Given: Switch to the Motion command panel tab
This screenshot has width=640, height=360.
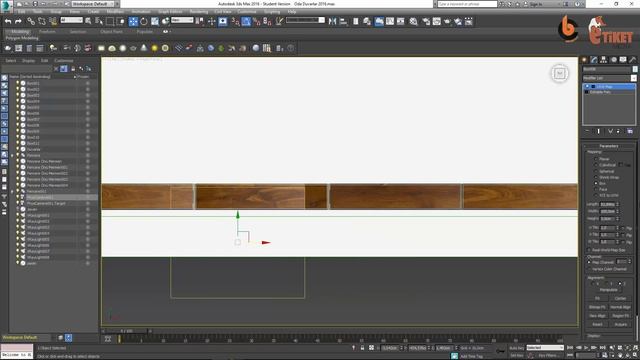Looking at the screenshot, I should coord(613,60).
